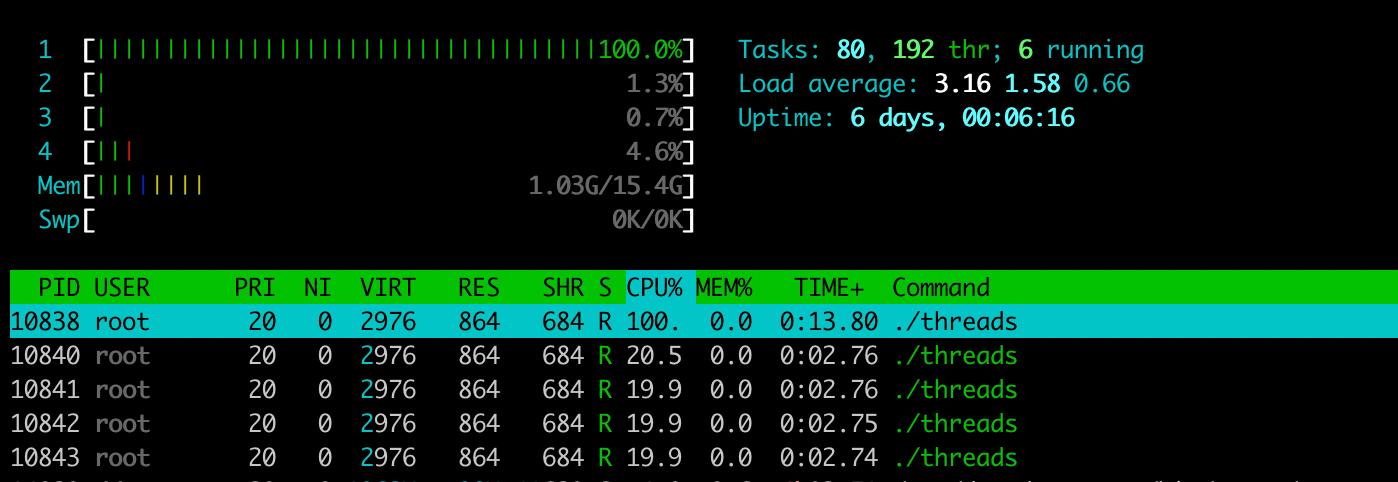Sort by the MEM% column header
This screenshot has width=1398, height=482.
point(724,288)
